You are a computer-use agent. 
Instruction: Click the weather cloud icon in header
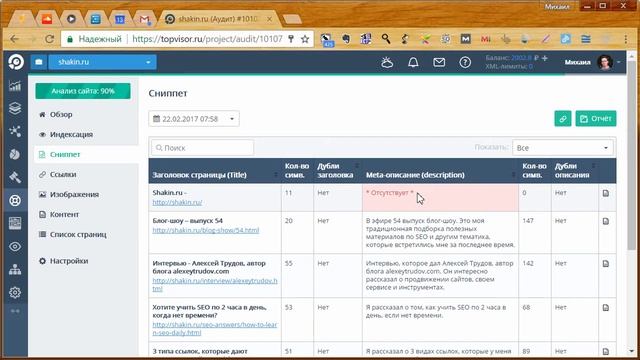[x=387, y=62]
